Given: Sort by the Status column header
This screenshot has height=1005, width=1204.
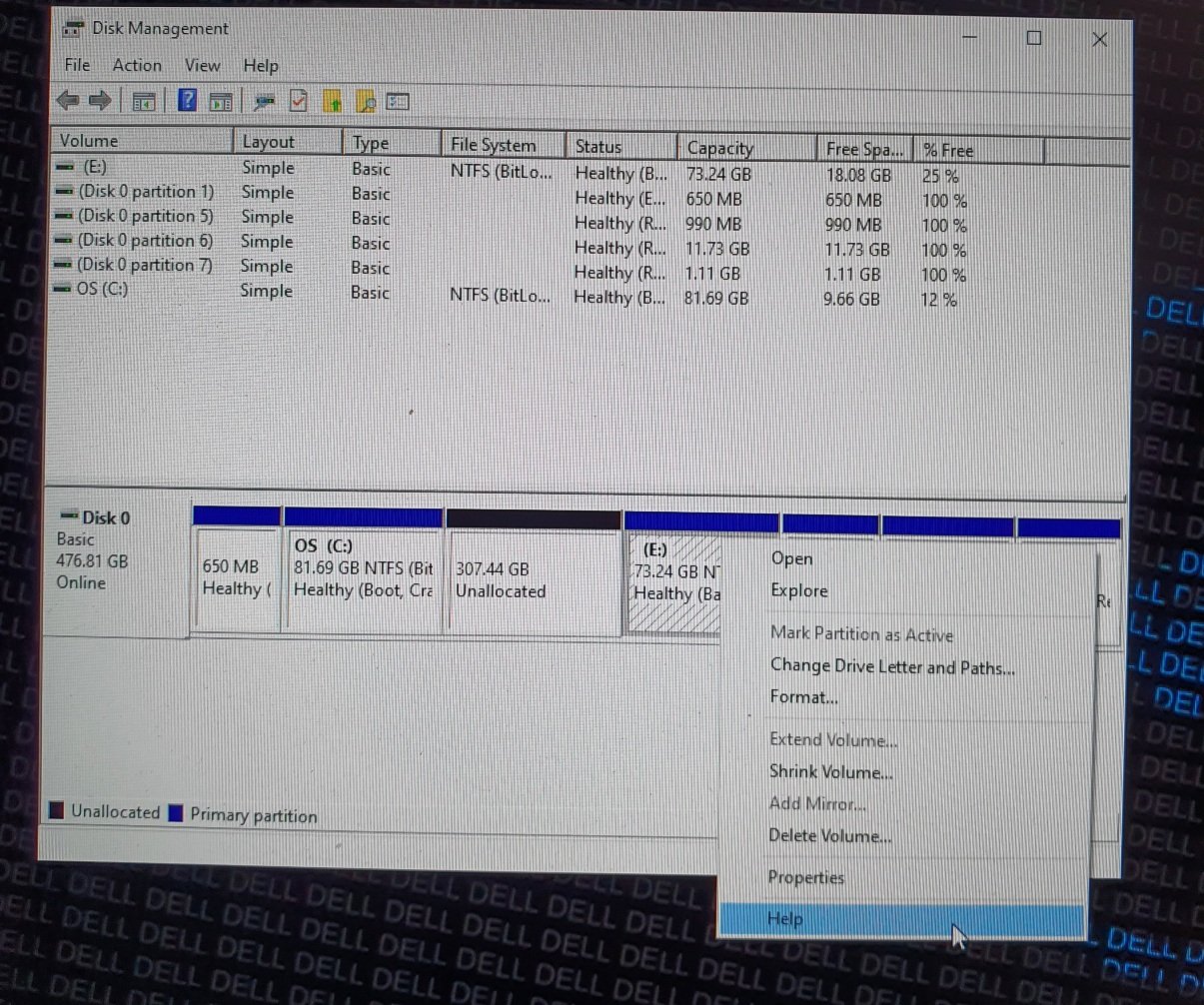Looking at the screenshot, I should (621, 146).
